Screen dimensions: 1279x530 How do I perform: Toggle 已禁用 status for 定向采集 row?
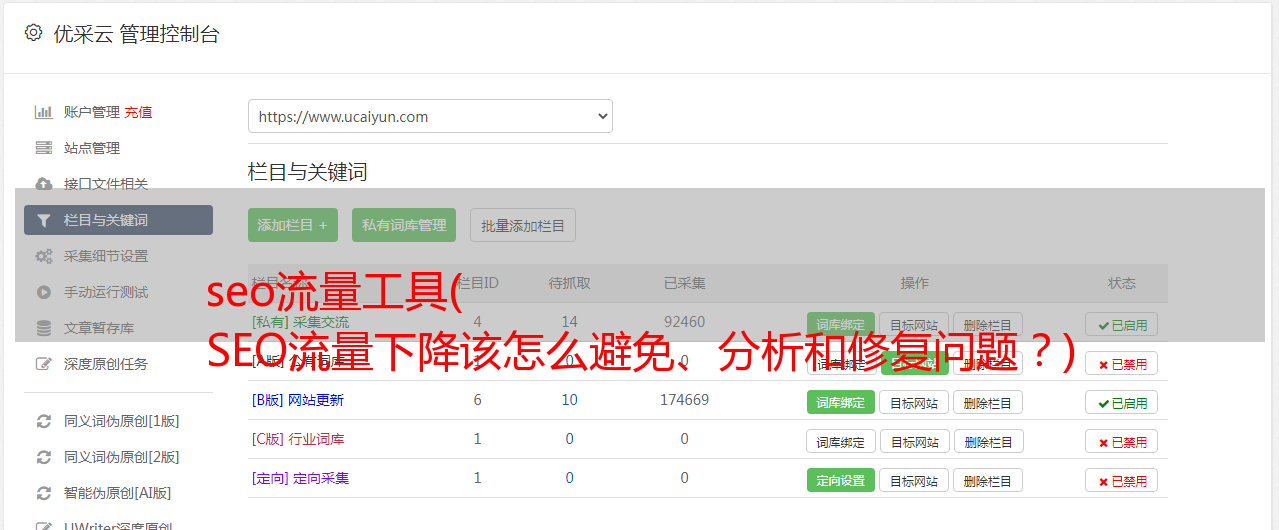click(1122, 480)
